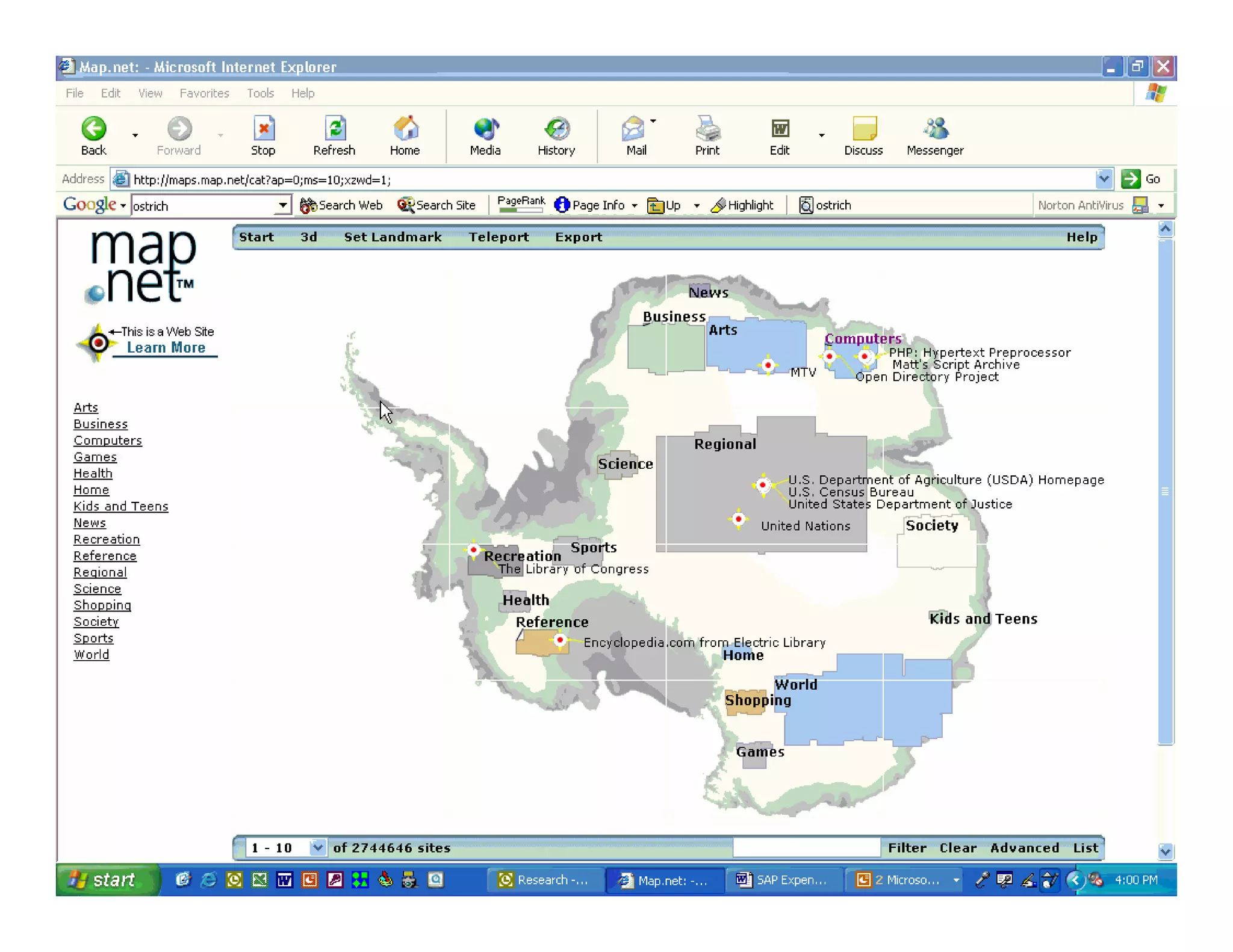Click the scrollbar down arrow
This screenshot has width=1233, height=952.
(1165, 851)
